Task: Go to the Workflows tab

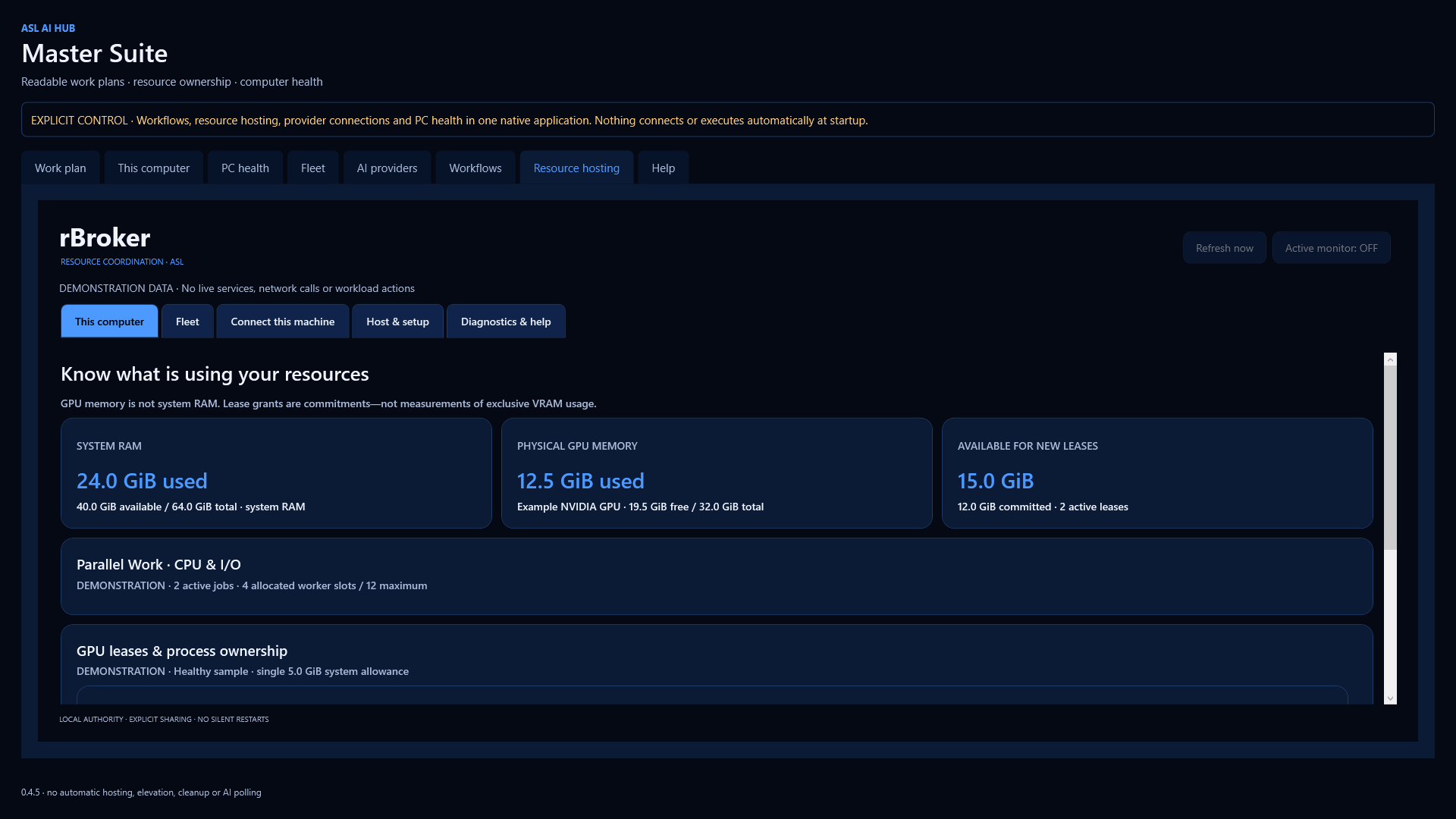Action: click(x=475, y=168)
